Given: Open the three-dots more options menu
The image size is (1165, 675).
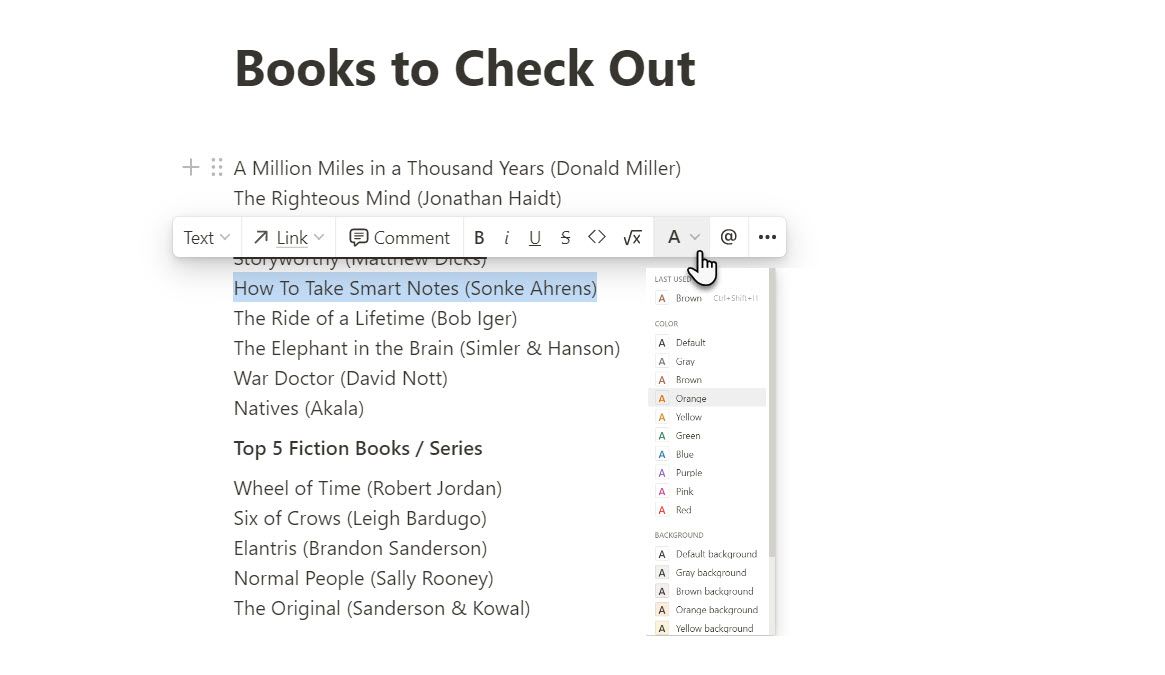Looking at the screenshot, I should 767,238.
